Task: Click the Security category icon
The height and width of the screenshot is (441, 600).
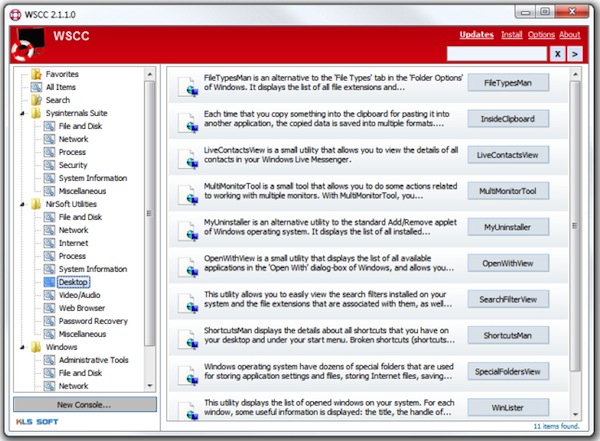Action: click(x=49, y=165)
